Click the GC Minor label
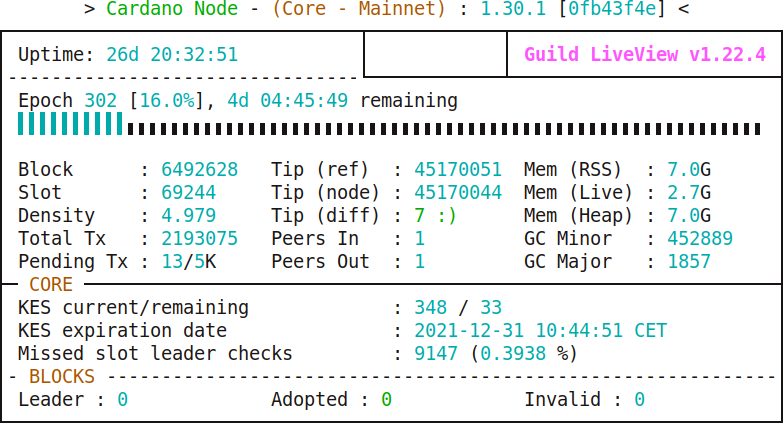The width and height of the screenshot is (783, 423). click(x=568, y=239)
